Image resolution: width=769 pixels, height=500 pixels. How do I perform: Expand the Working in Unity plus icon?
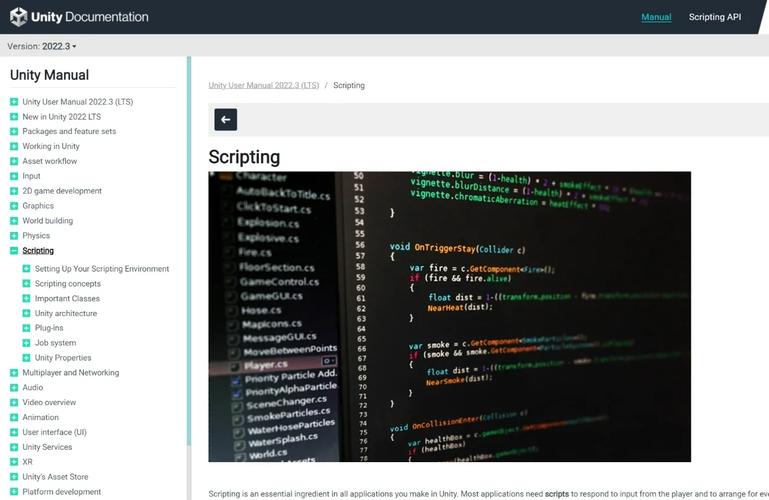[14, 146]
